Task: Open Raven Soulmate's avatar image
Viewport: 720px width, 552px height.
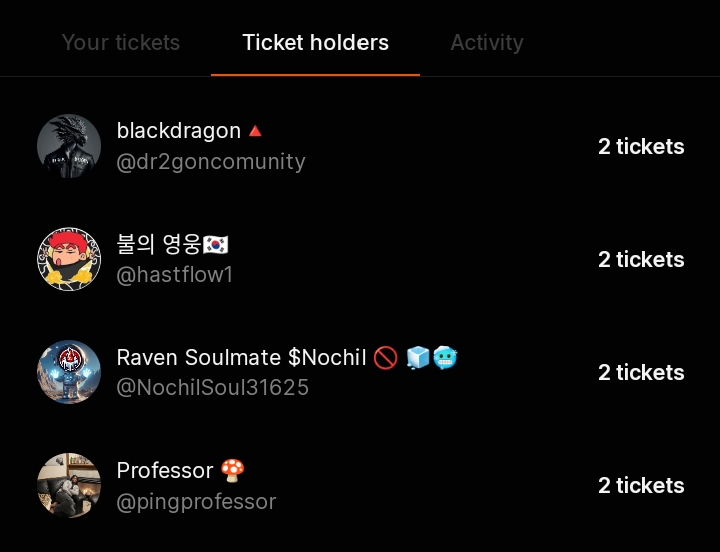Action: click(69, 372)
